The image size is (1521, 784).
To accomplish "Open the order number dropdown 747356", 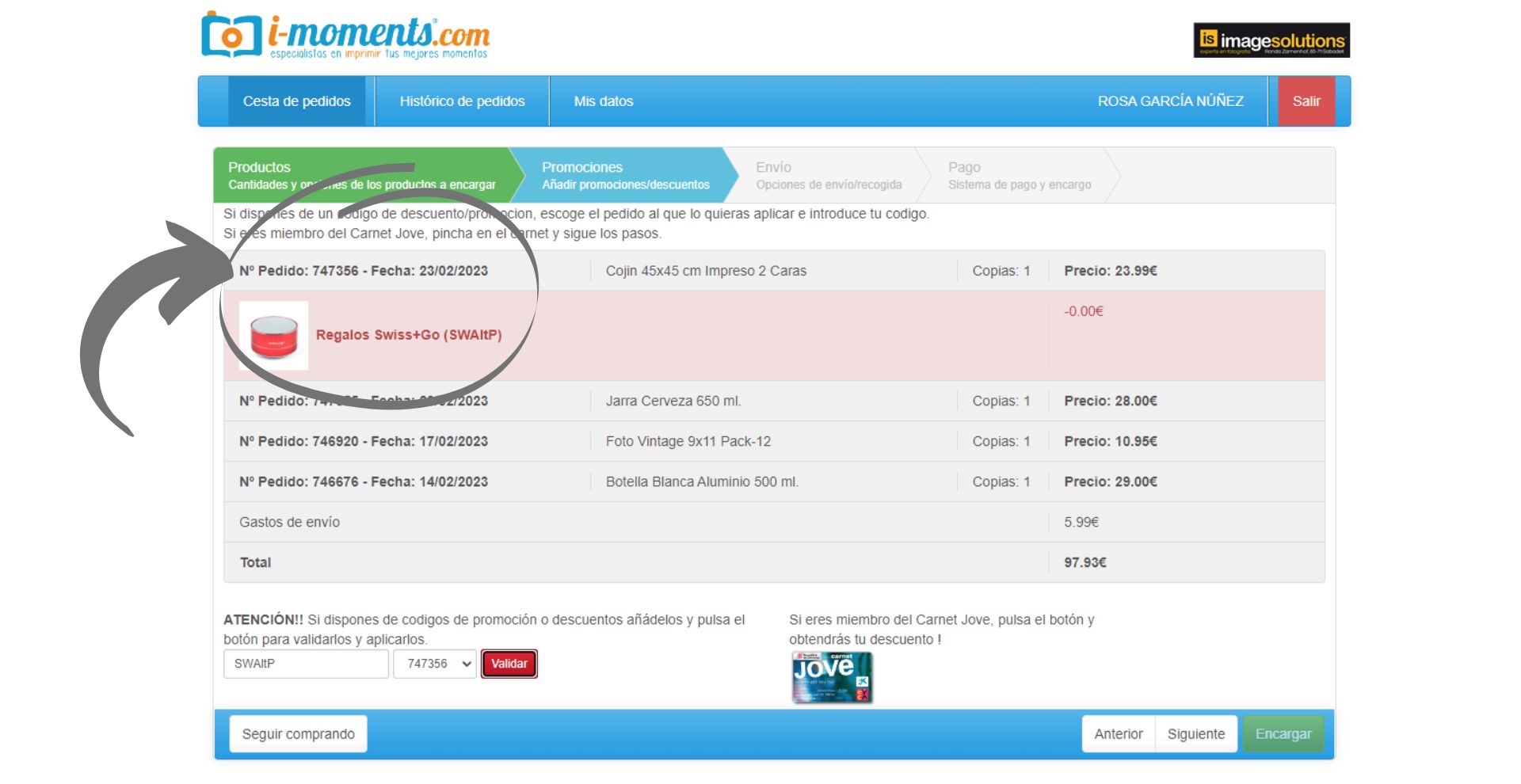I will pos(435,664).
